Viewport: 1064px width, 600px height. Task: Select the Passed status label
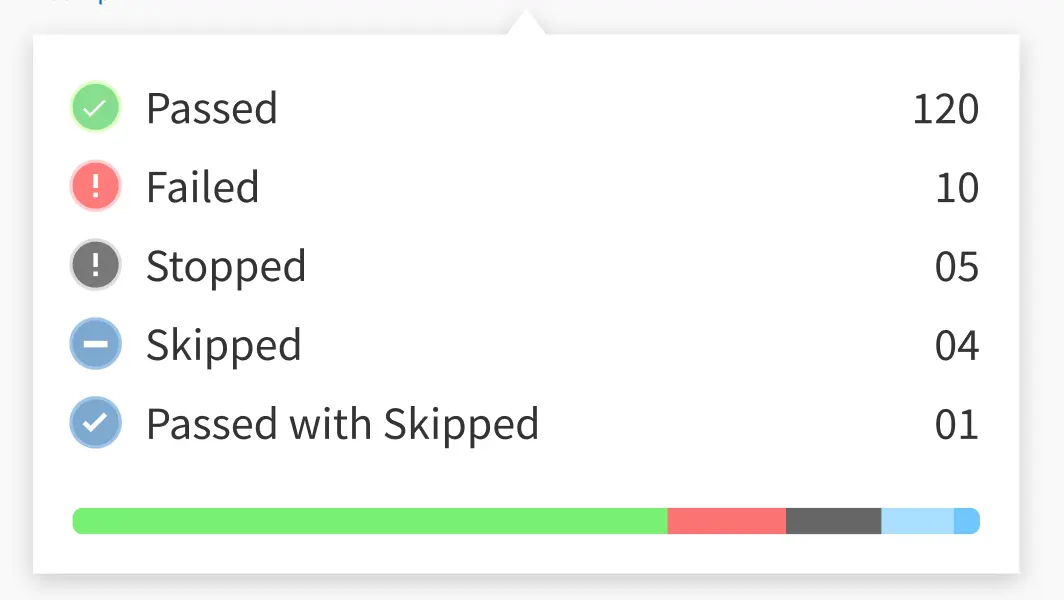(x=211, y=108)
